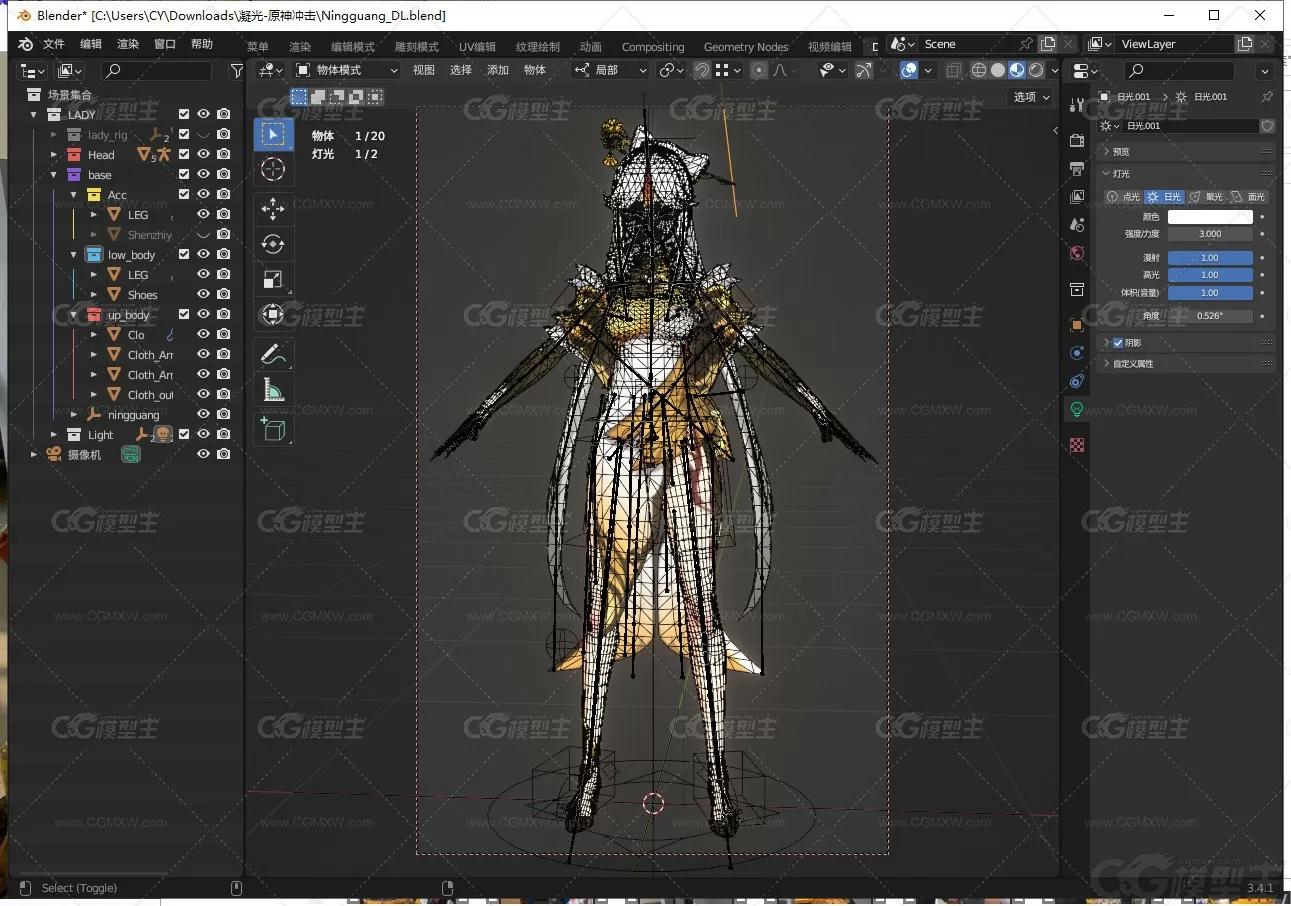Uncheck the Light collection checkbox
The width and height of the screenshot is (1291, 906).
click(184, 434)
